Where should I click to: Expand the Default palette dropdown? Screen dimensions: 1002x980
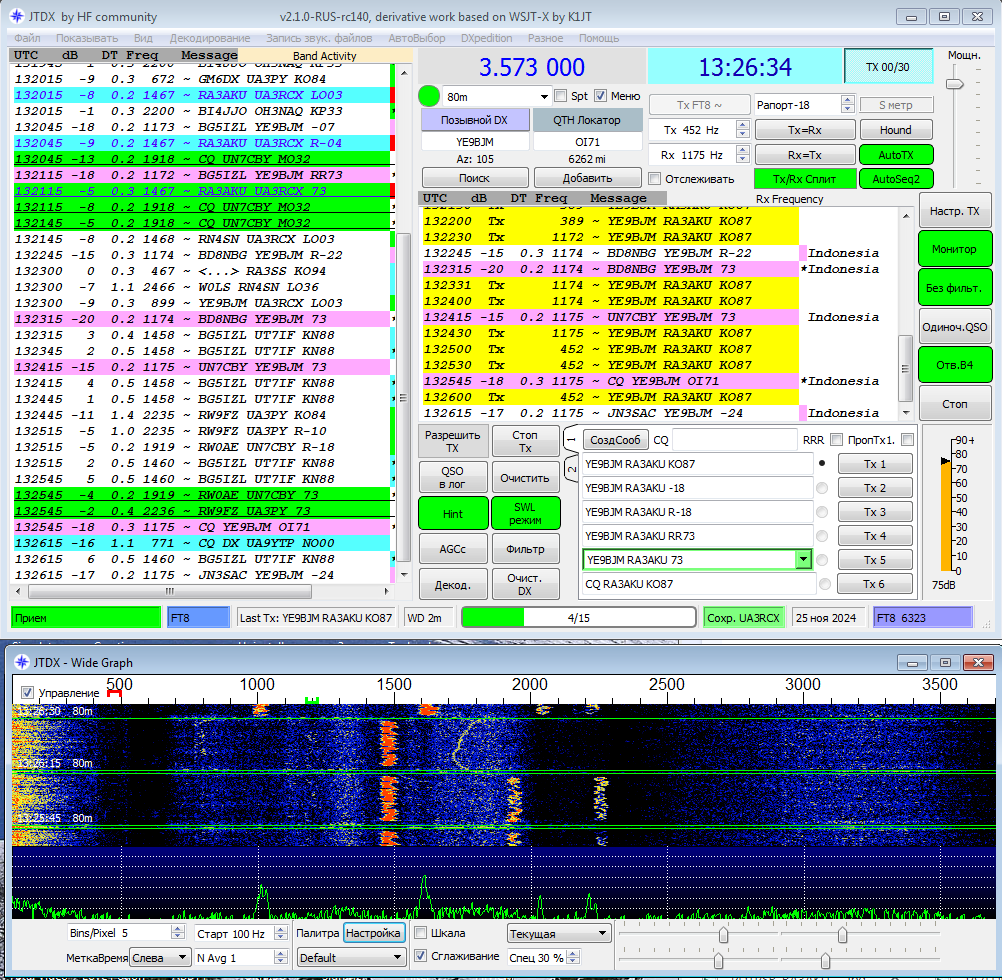coord(352,956)
